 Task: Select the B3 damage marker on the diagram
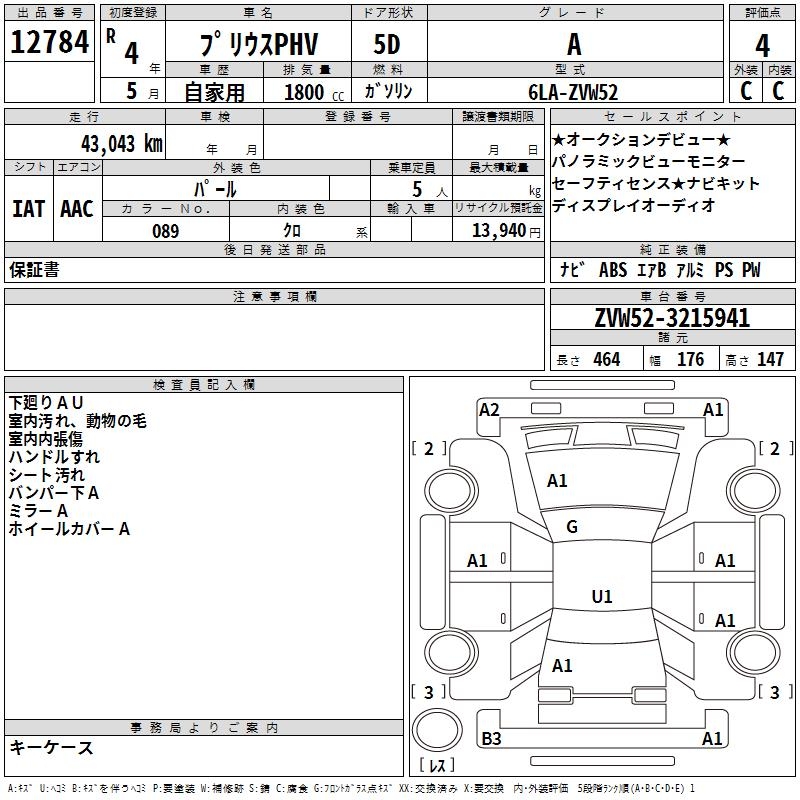click(x=491, y=739)
